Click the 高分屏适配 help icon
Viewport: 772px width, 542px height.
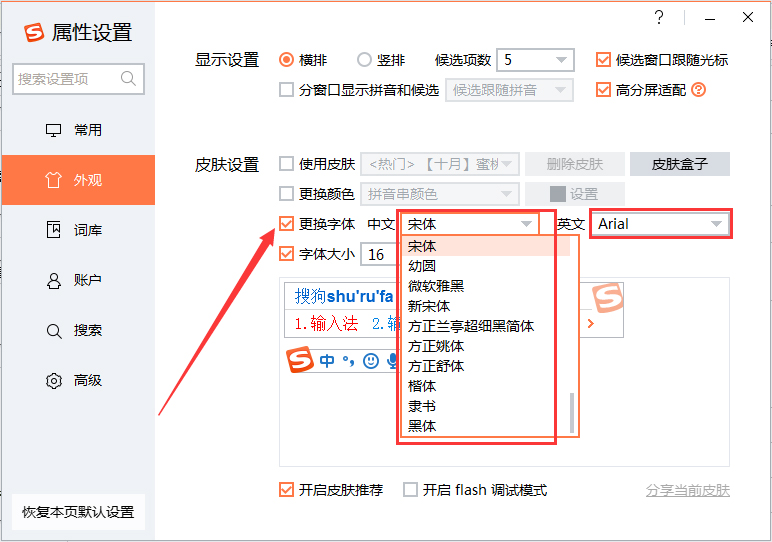click(699, 90)
